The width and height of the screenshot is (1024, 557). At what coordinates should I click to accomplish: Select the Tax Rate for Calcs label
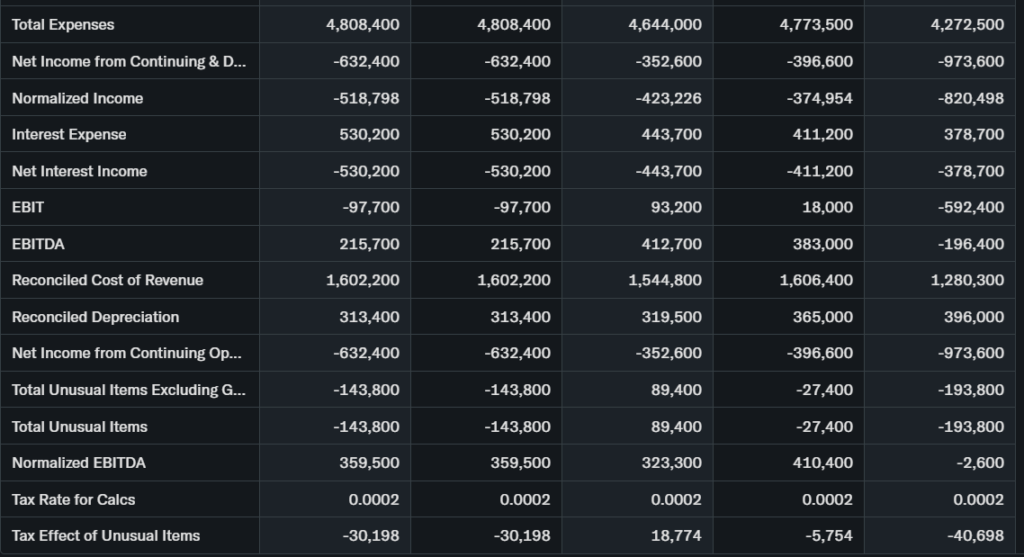pyautogui.click(x=73, y=499)
